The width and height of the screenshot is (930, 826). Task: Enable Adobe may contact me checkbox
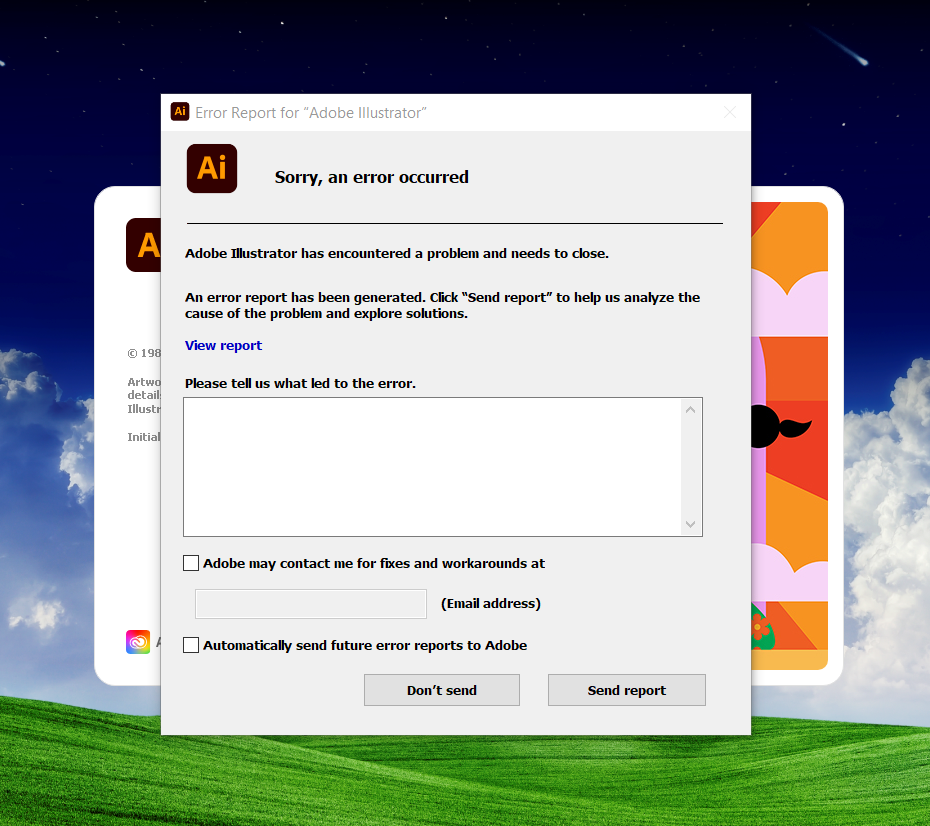(191, 563)
